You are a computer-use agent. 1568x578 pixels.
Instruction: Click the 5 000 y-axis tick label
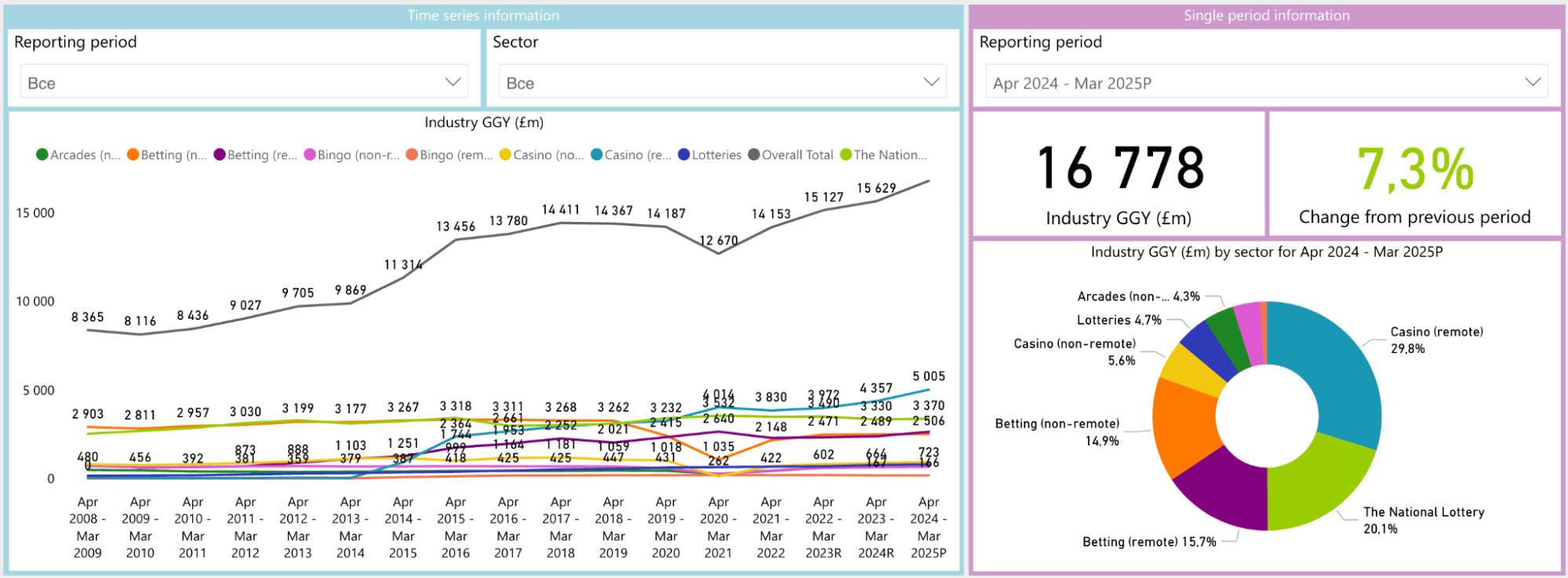[x=38, y=391]
